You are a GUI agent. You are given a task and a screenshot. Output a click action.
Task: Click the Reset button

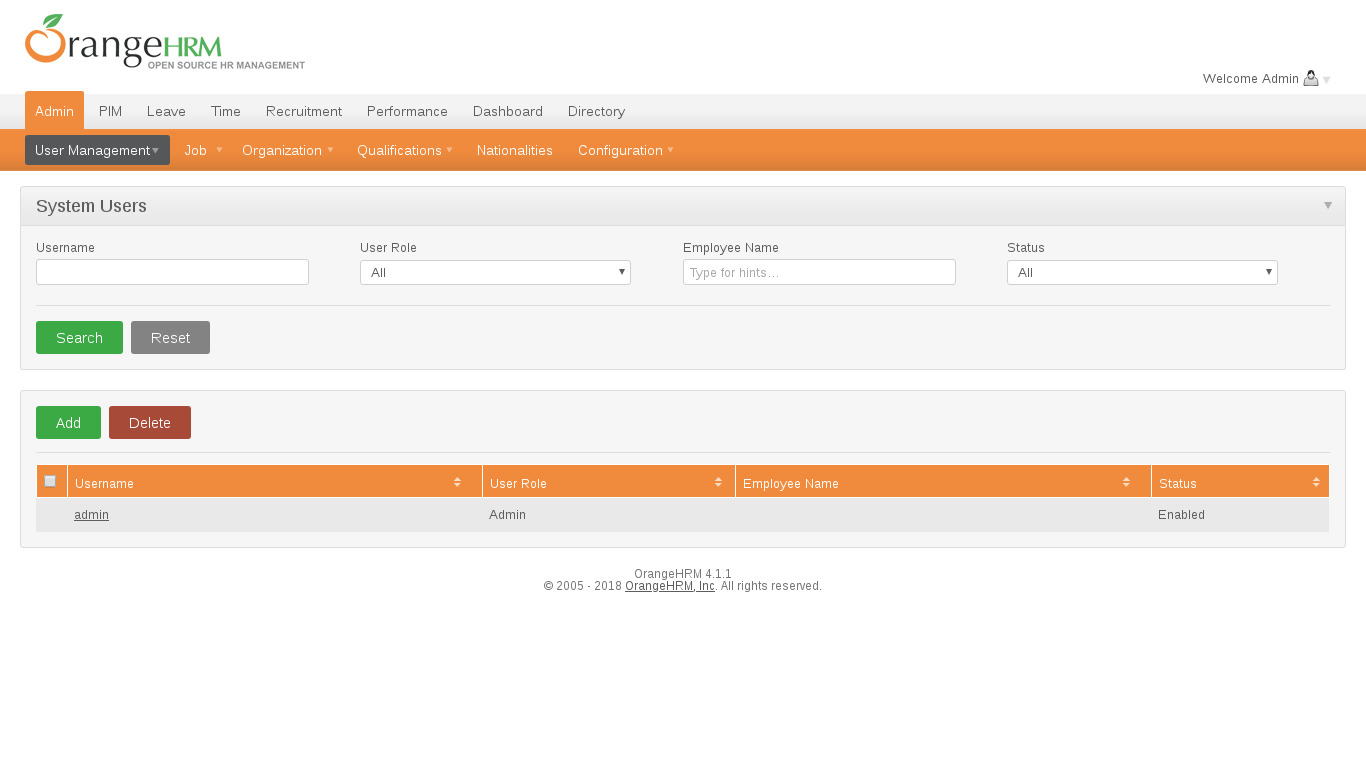pyautogui.click(x=170, y=338)
